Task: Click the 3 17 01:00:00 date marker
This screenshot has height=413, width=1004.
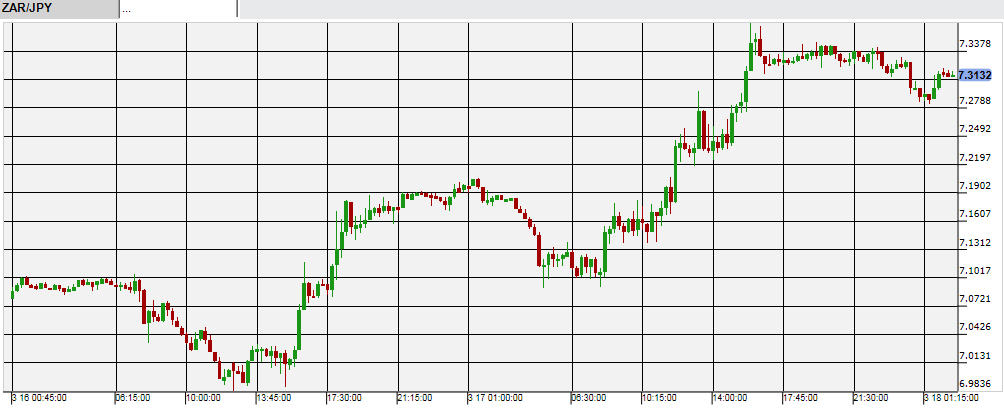Action: [496, 398]
